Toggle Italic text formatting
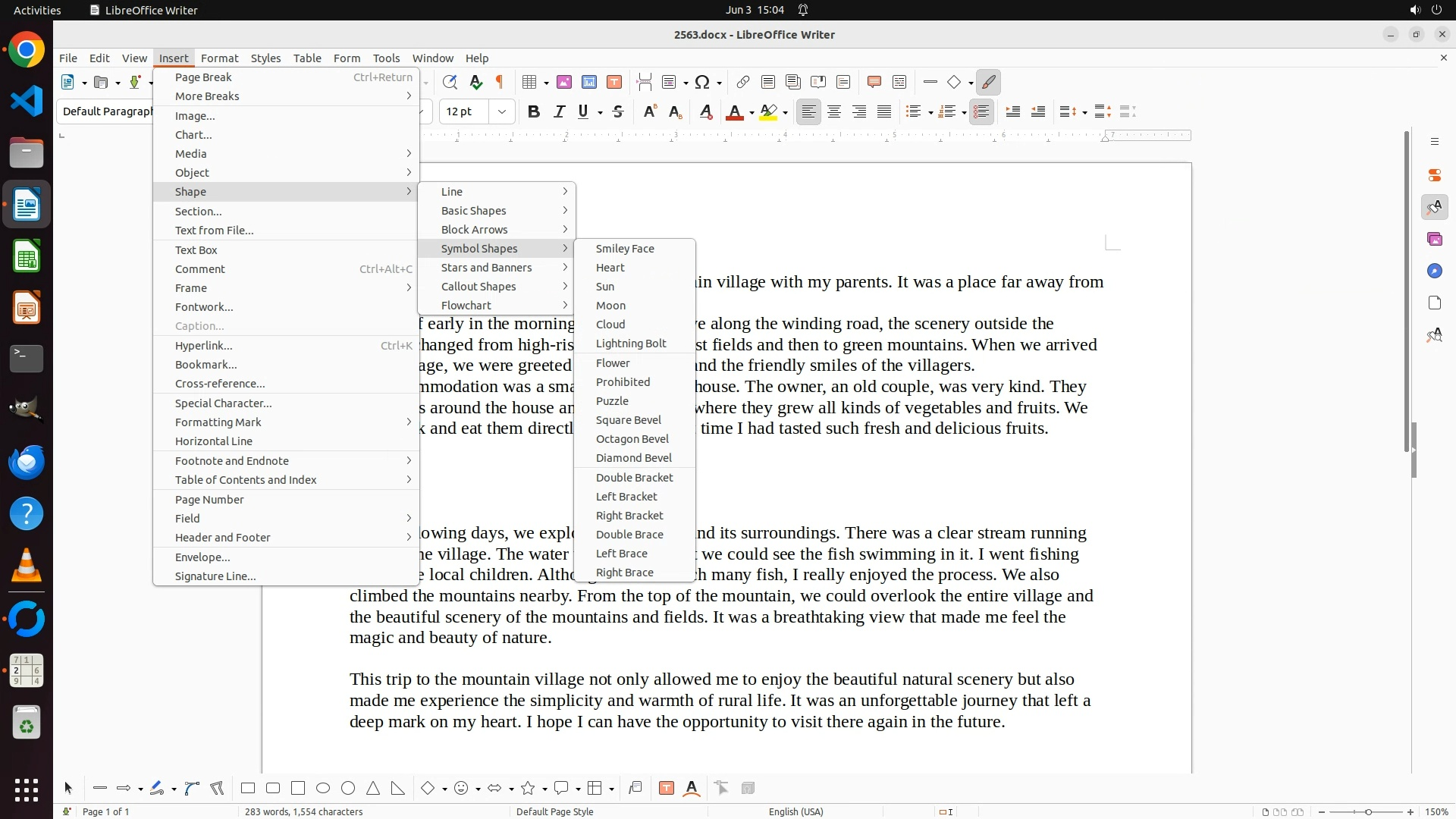1456x819 pixels. 559,112
